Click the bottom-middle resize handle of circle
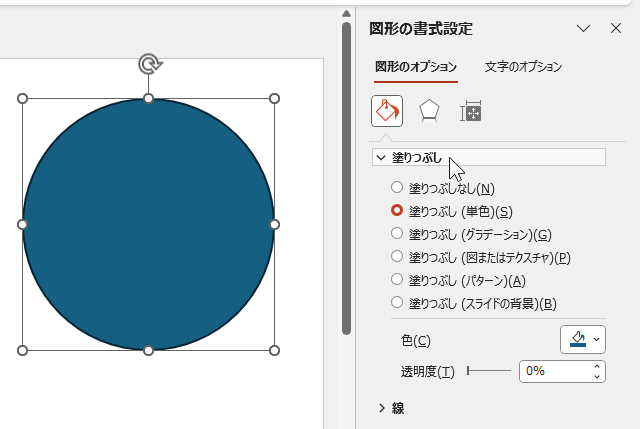This screenshot has width=640, height=429. click(x=149, y=350)
